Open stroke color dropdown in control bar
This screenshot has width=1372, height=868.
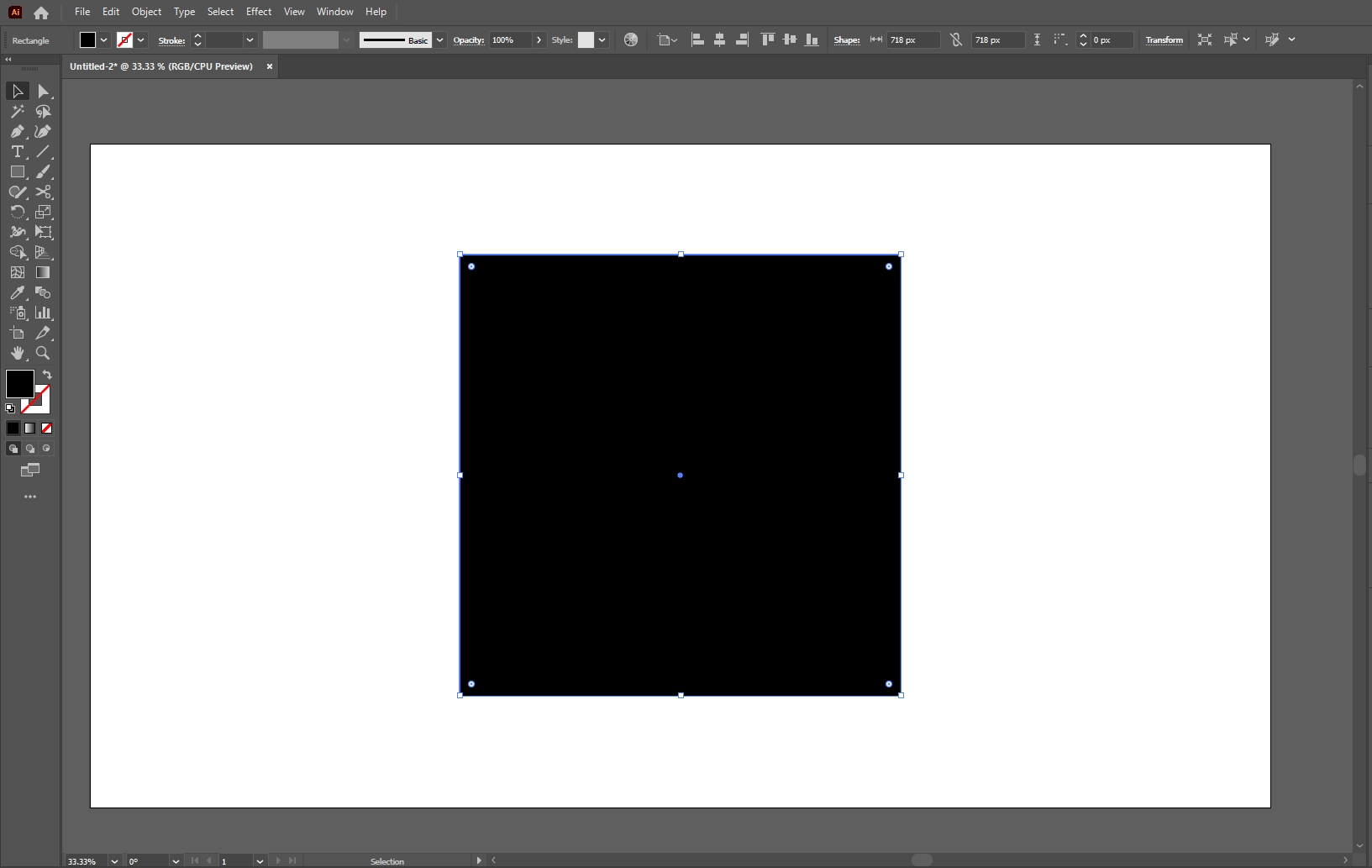point(141,39)
